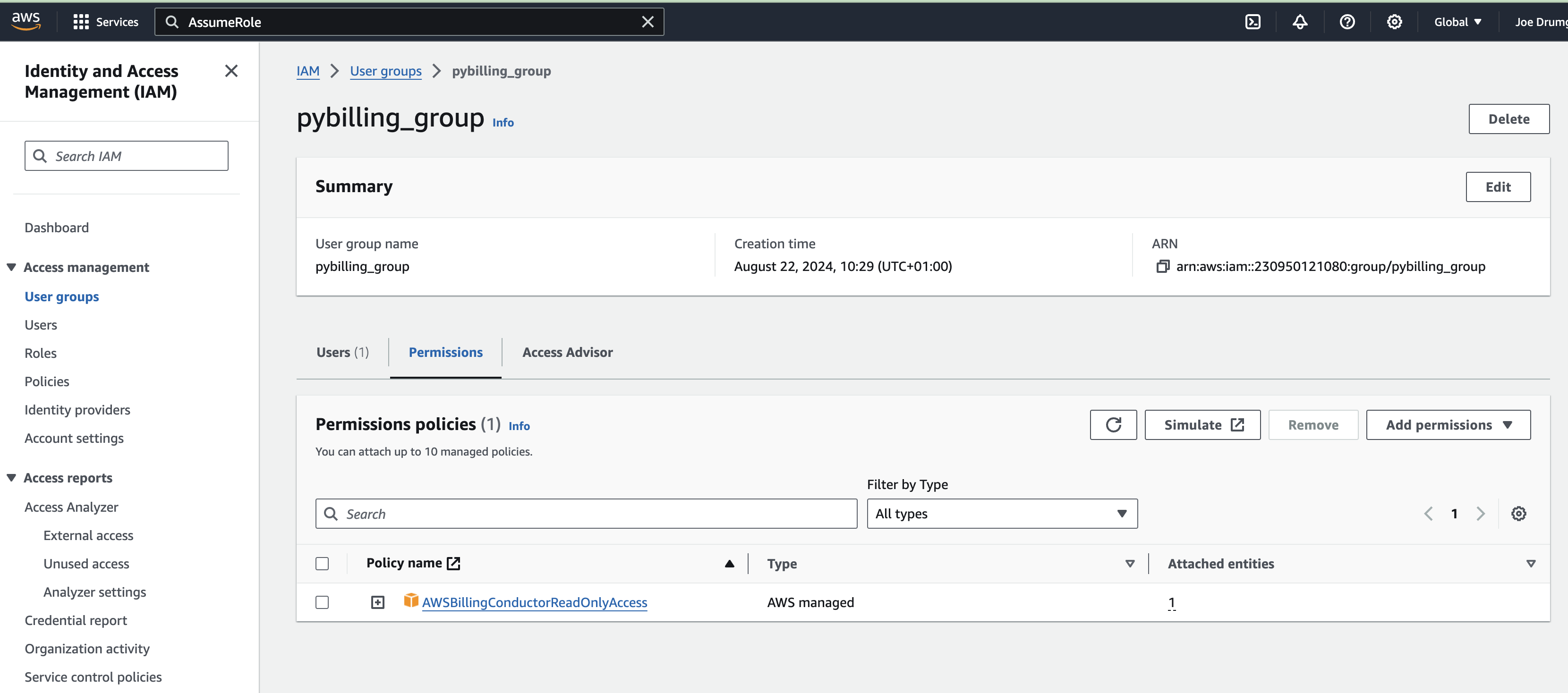
Task: Open the Services grid menu
Action: [105, 22]
